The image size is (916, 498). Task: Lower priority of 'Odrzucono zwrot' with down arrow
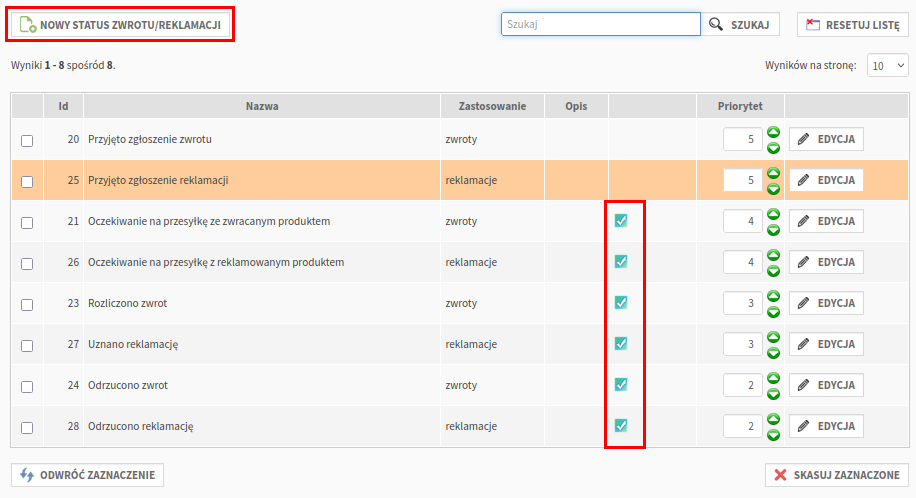click(773, 393)
